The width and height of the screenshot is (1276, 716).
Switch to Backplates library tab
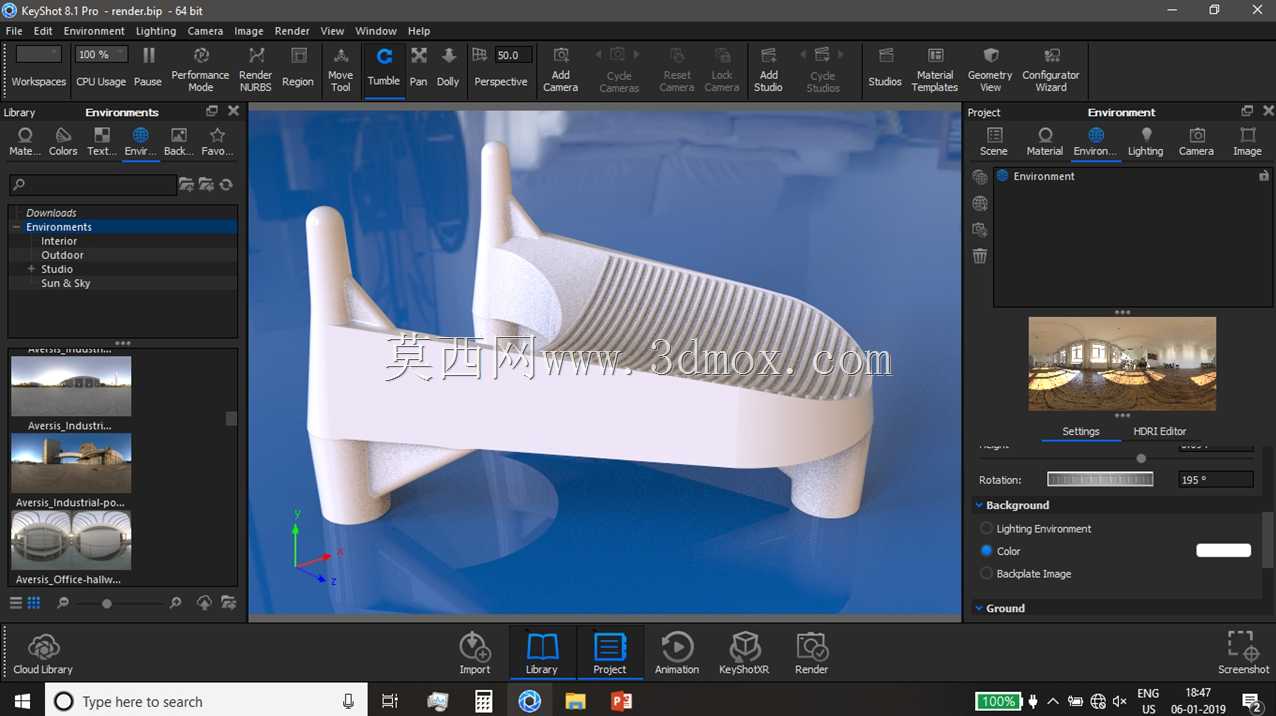point(178,141)
